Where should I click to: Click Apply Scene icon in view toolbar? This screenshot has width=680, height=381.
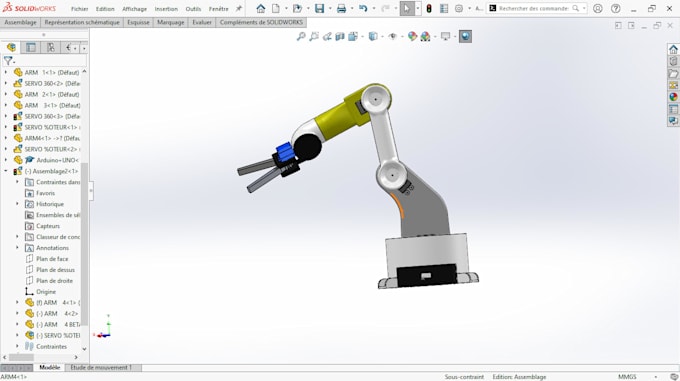click(x=425, y=36)
